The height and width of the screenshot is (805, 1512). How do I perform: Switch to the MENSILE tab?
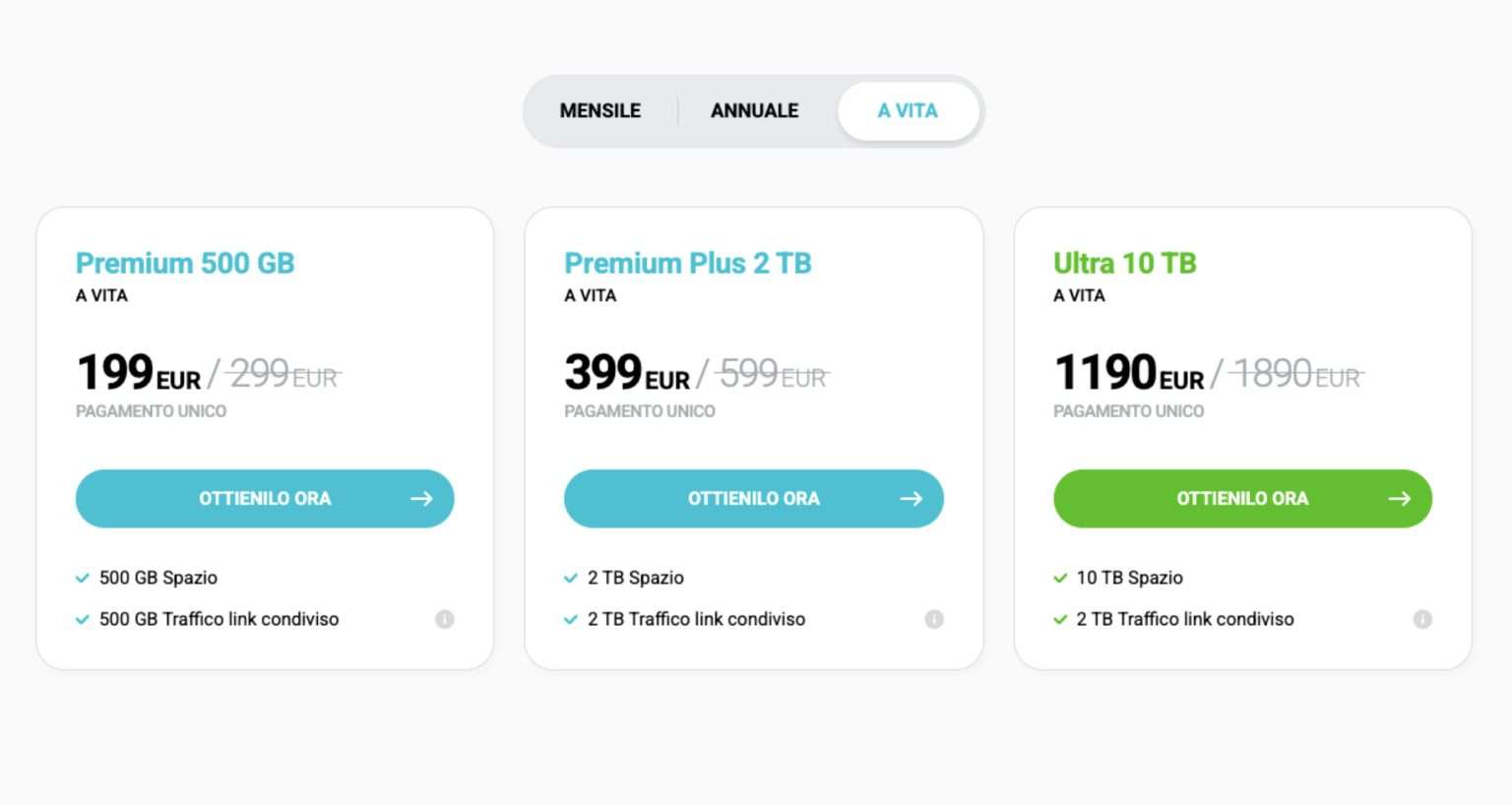pyautogui.click(x=599, y=110)
